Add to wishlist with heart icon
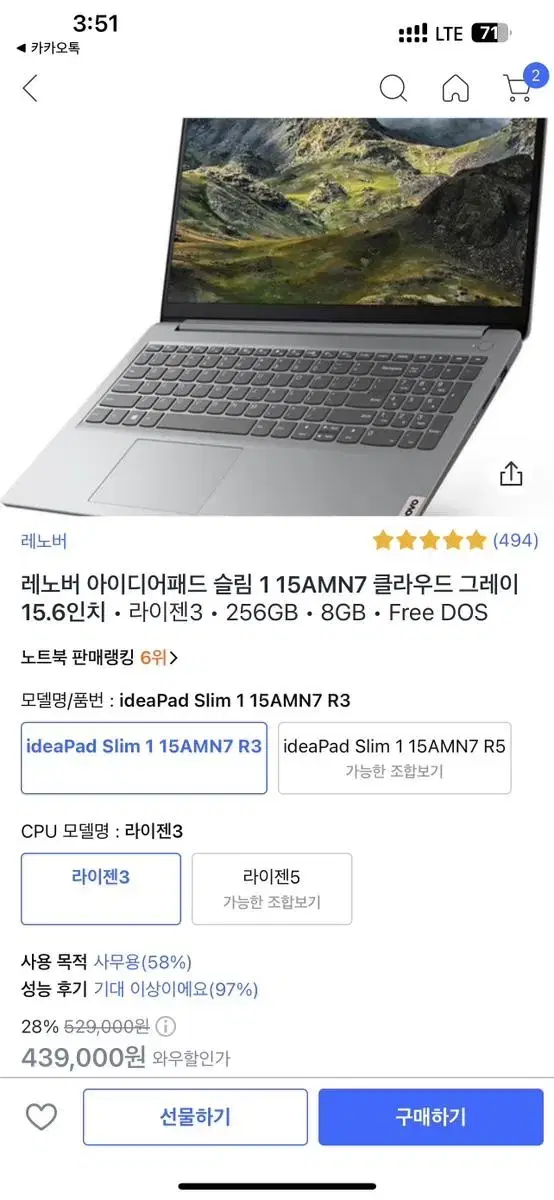554x1200 pixels. tap(41, 1117)
